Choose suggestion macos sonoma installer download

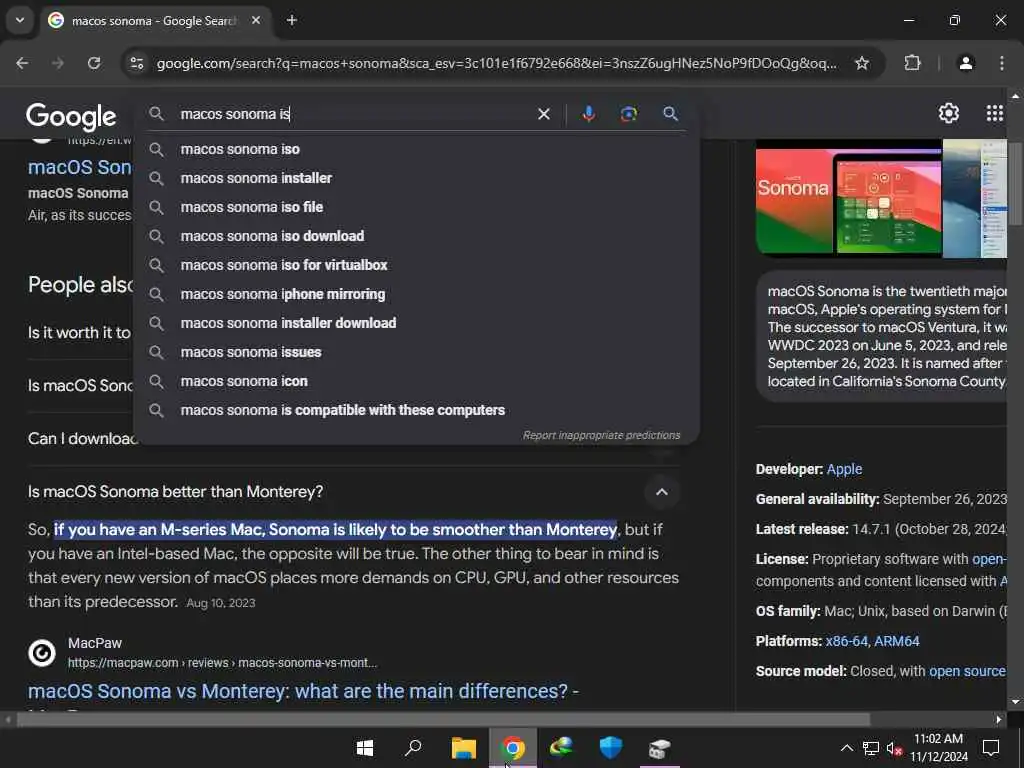(x=417, y=323)
